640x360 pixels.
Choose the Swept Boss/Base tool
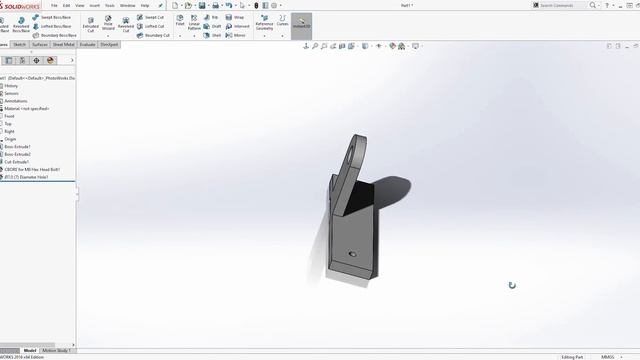click(x=51, y=17)
